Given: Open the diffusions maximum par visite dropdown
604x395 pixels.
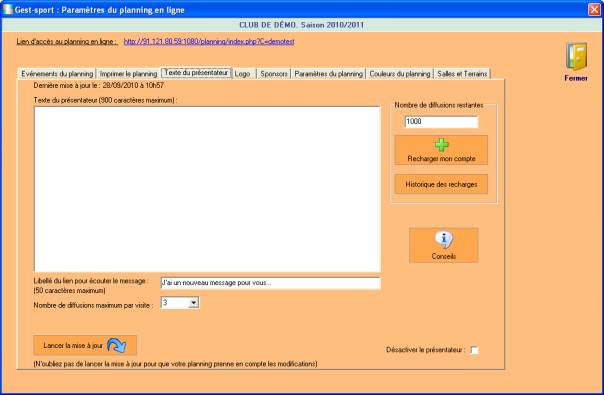Looking at the screenshot, I should coord(194,303).
